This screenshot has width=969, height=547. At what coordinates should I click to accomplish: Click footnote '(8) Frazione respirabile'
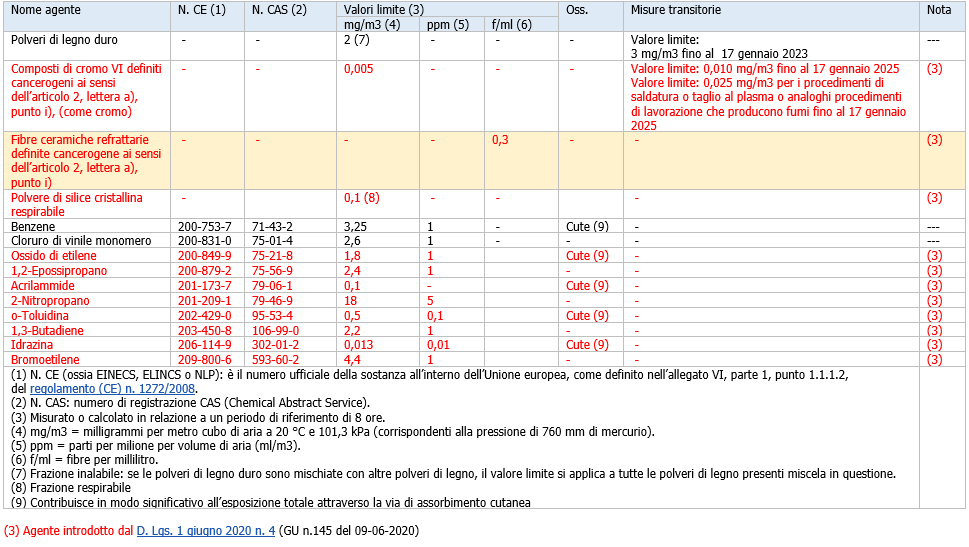[70, 488]
